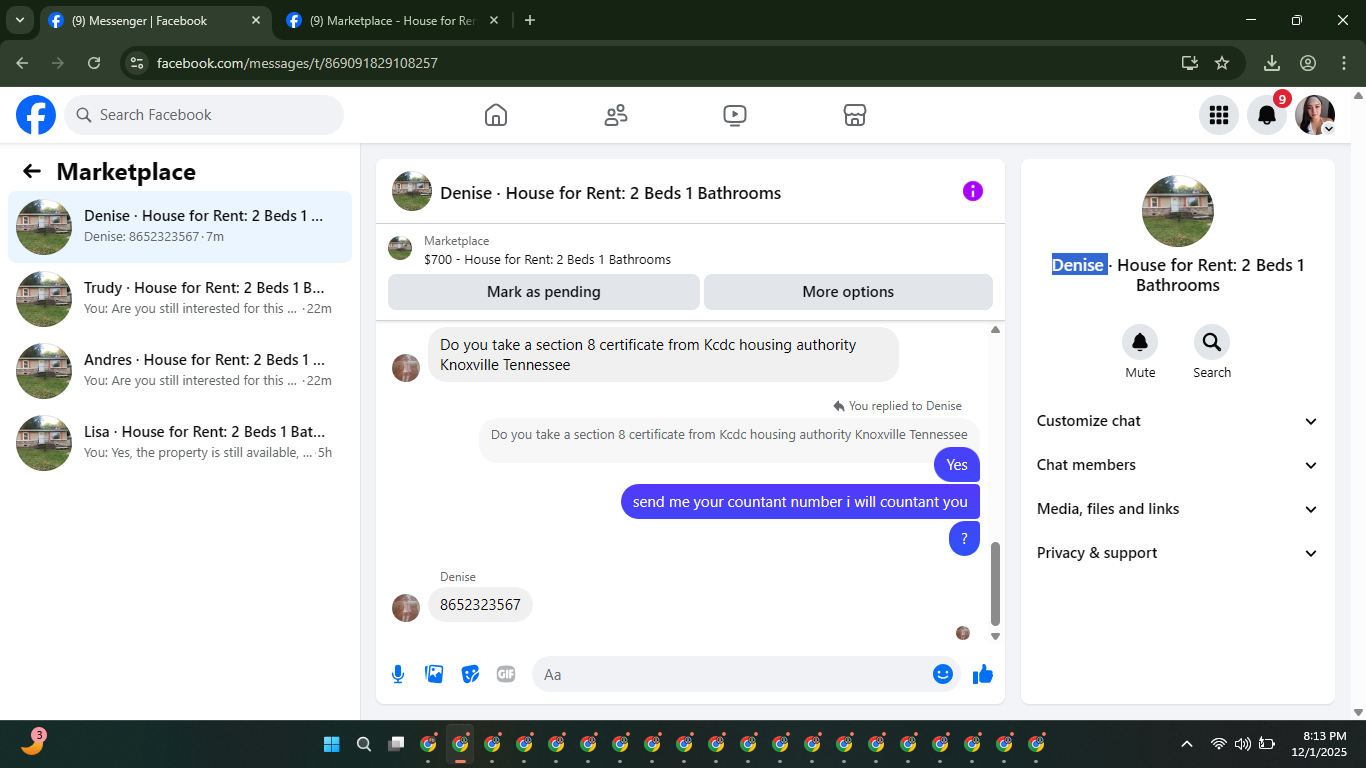1366x768 pixels.
Task: Click More options button
Action: [848, 292]
